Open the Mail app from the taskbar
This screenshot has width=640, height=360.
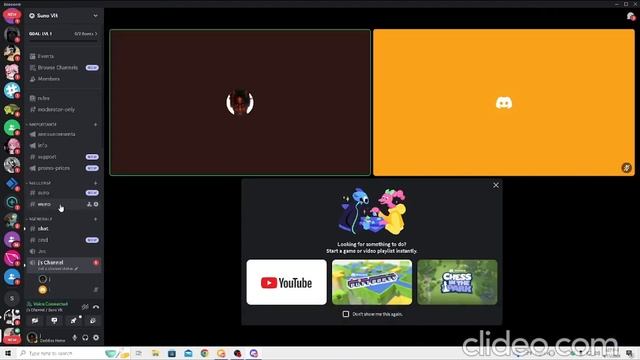pyautogui.click(x=188, y=353)
